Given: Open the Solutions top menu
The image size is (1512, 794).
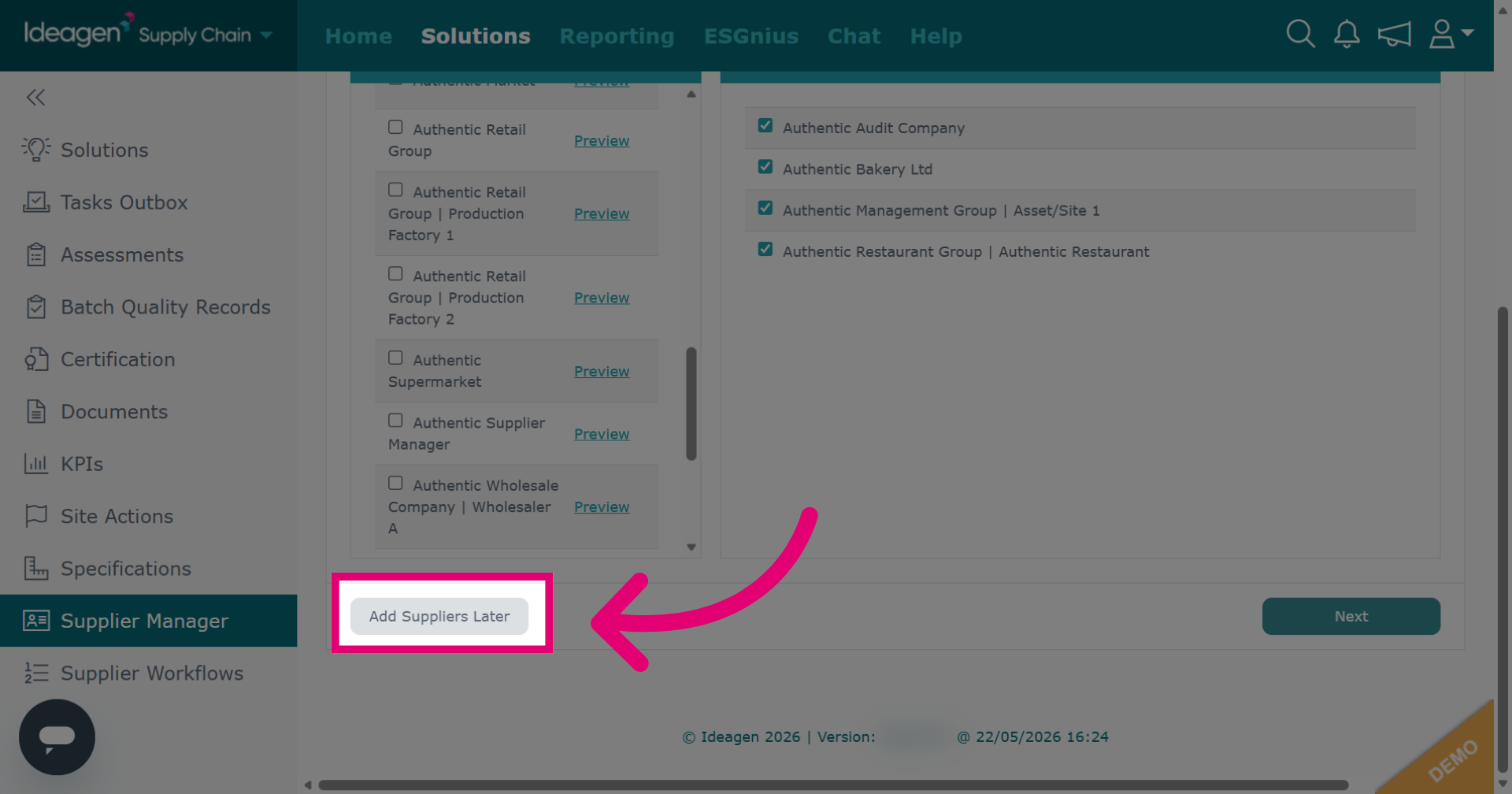Looking at the screenshot, I should click(476, 36).
